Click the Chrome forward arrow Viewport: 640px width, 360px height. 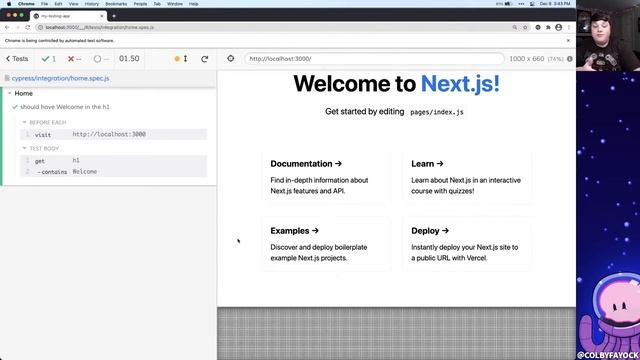click(17, 27)
